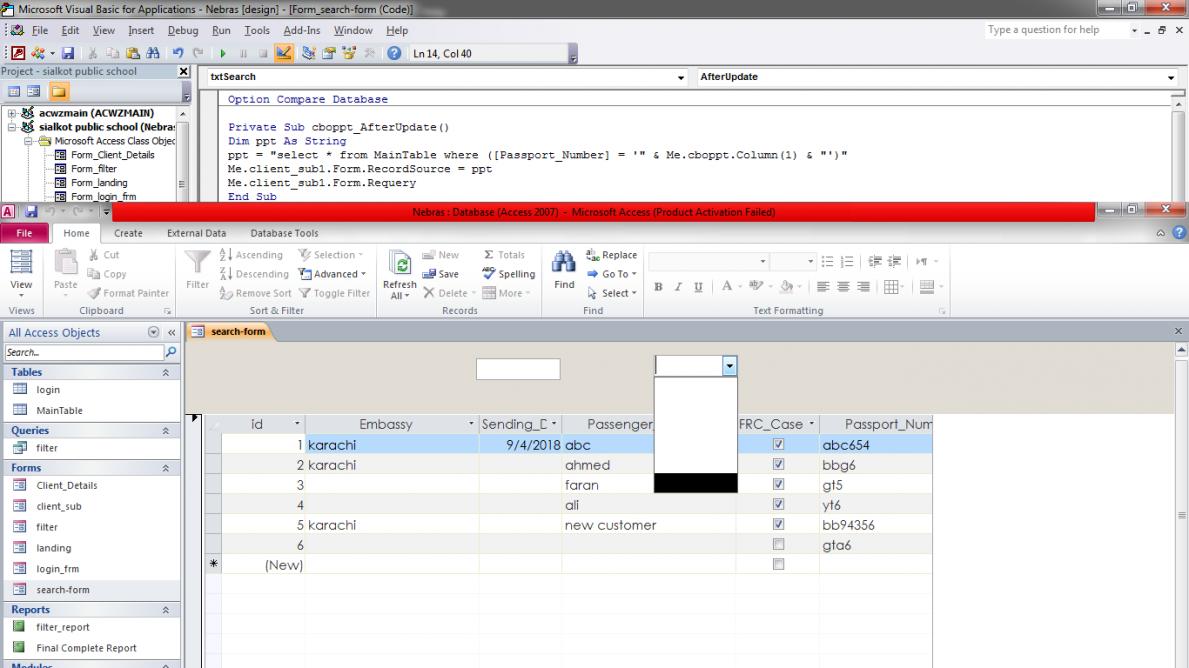
Task: Open Go To in Find group
Action: (611, 274)
